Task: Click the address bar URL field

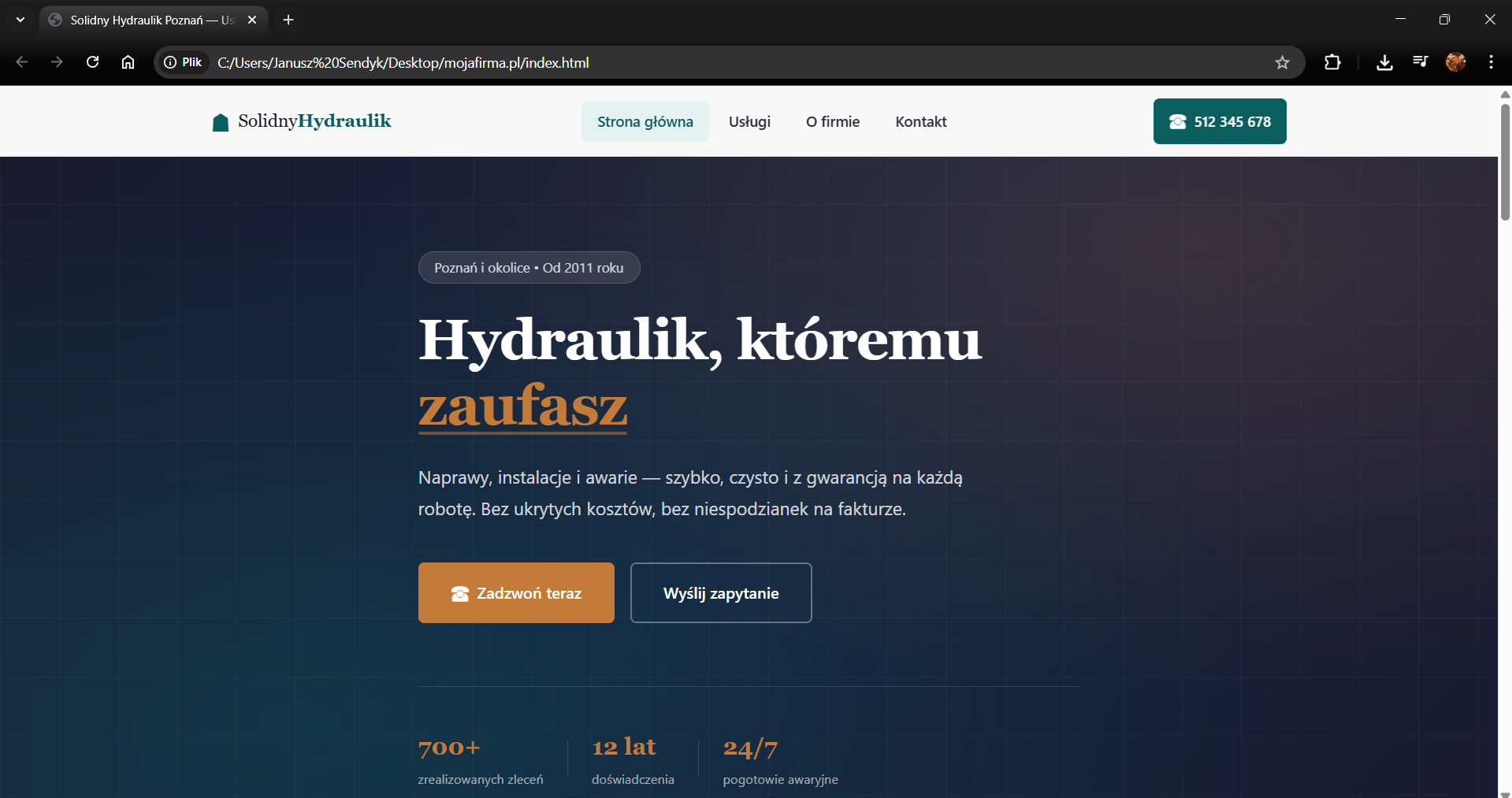Action: pos(709,62)
